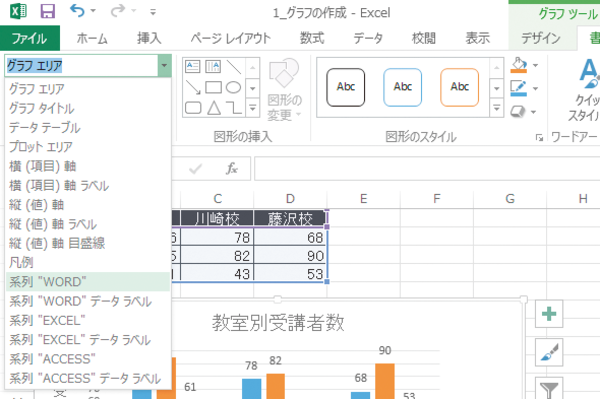The width and height of the screenshot is (600, 399).
Task: Select 横 (項目) 軸 ラベル entry
Action: [88, 186]
